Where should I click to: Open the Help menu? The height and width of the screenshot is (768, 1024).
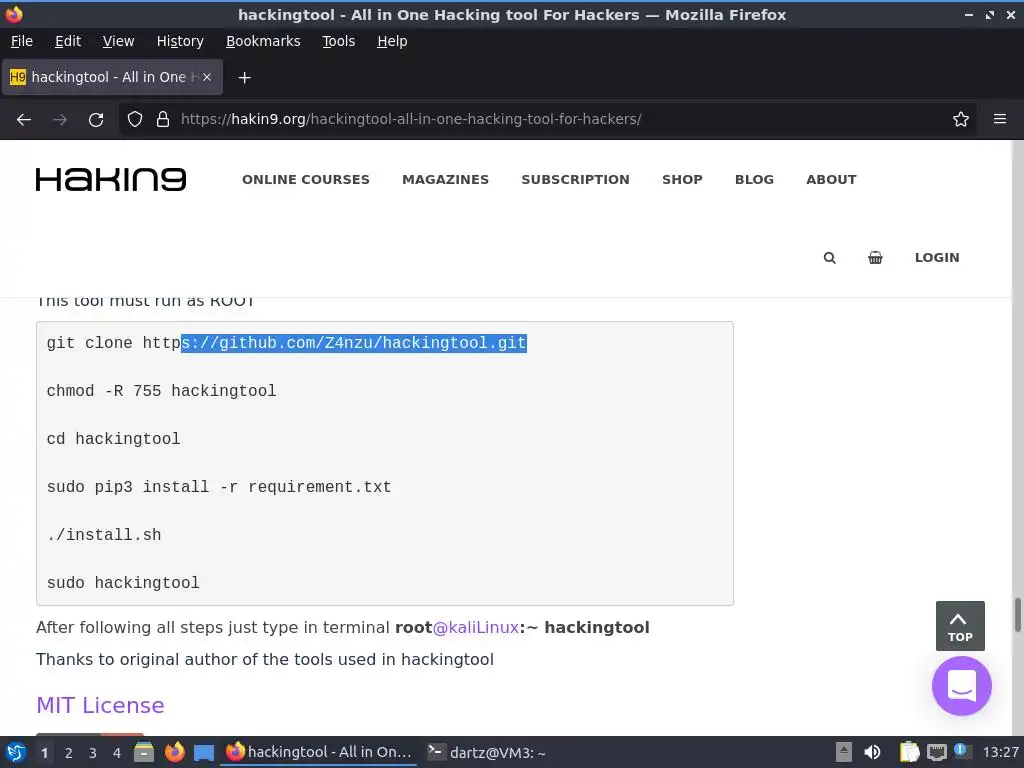(392, 41)
